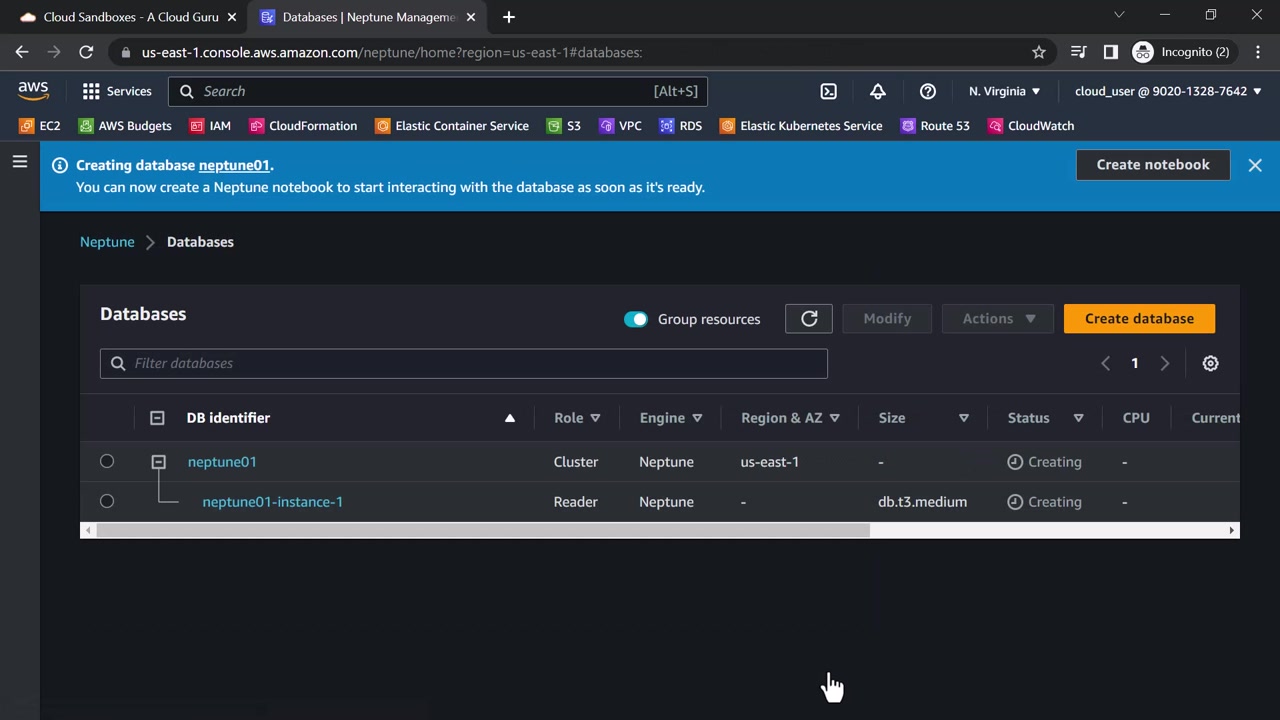Open the neptune01-instance-1 link

272,502
